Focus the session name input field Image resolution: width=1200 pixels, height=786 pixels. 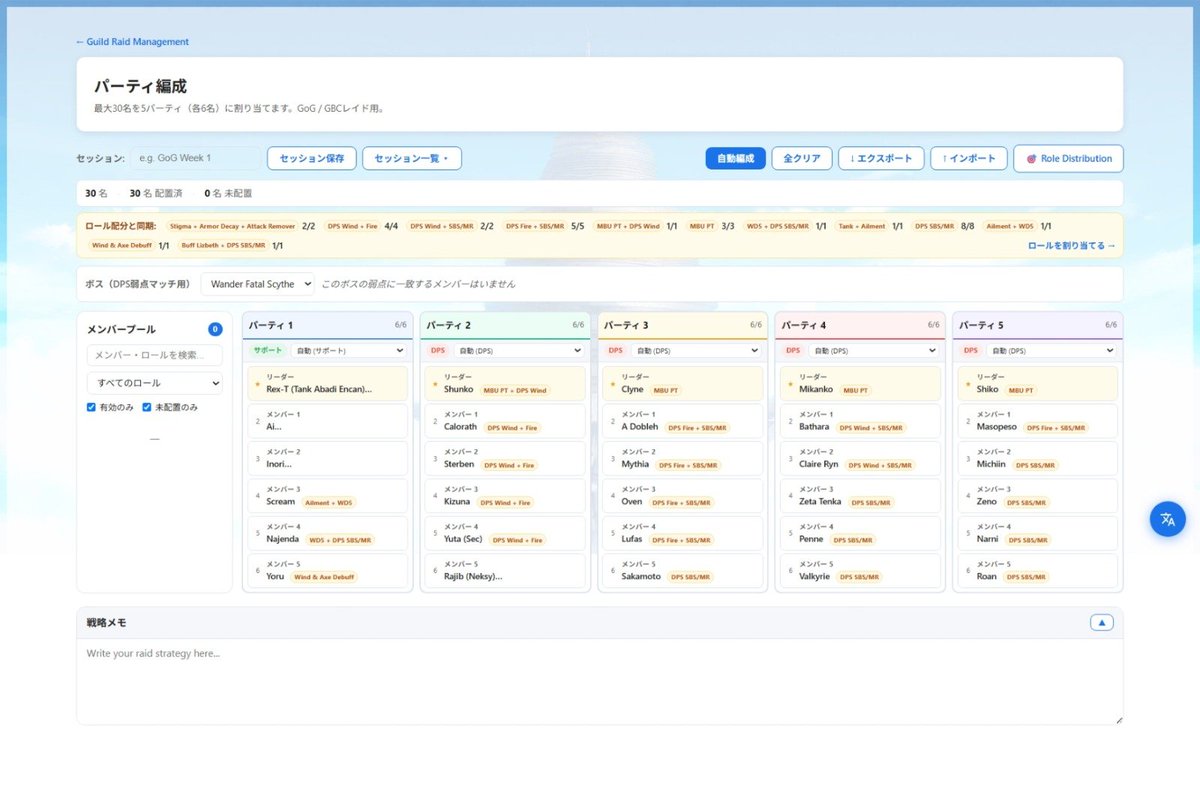tap(195, 158)
